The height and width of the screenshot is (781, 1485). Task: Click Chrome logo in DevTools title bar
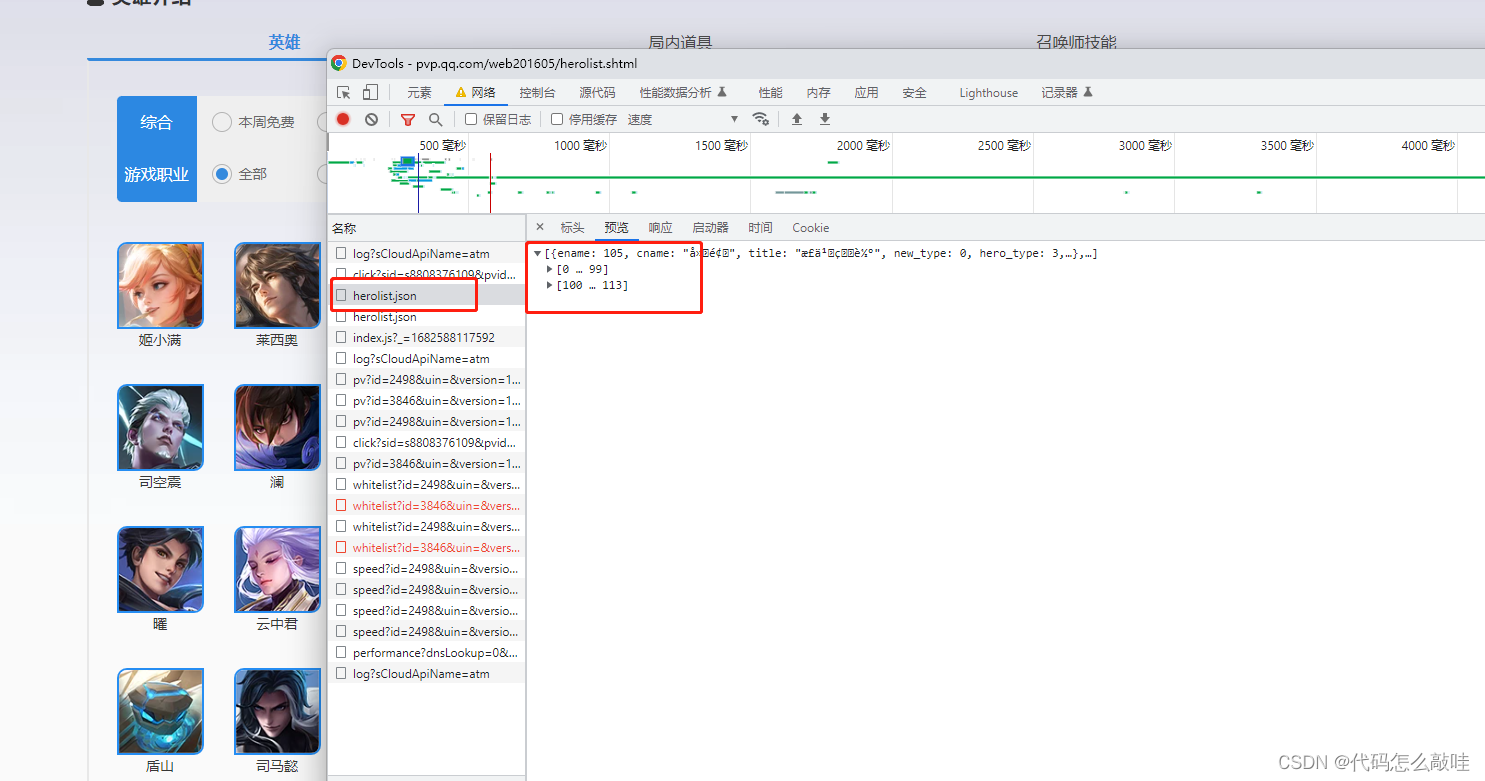coord(339,63)
